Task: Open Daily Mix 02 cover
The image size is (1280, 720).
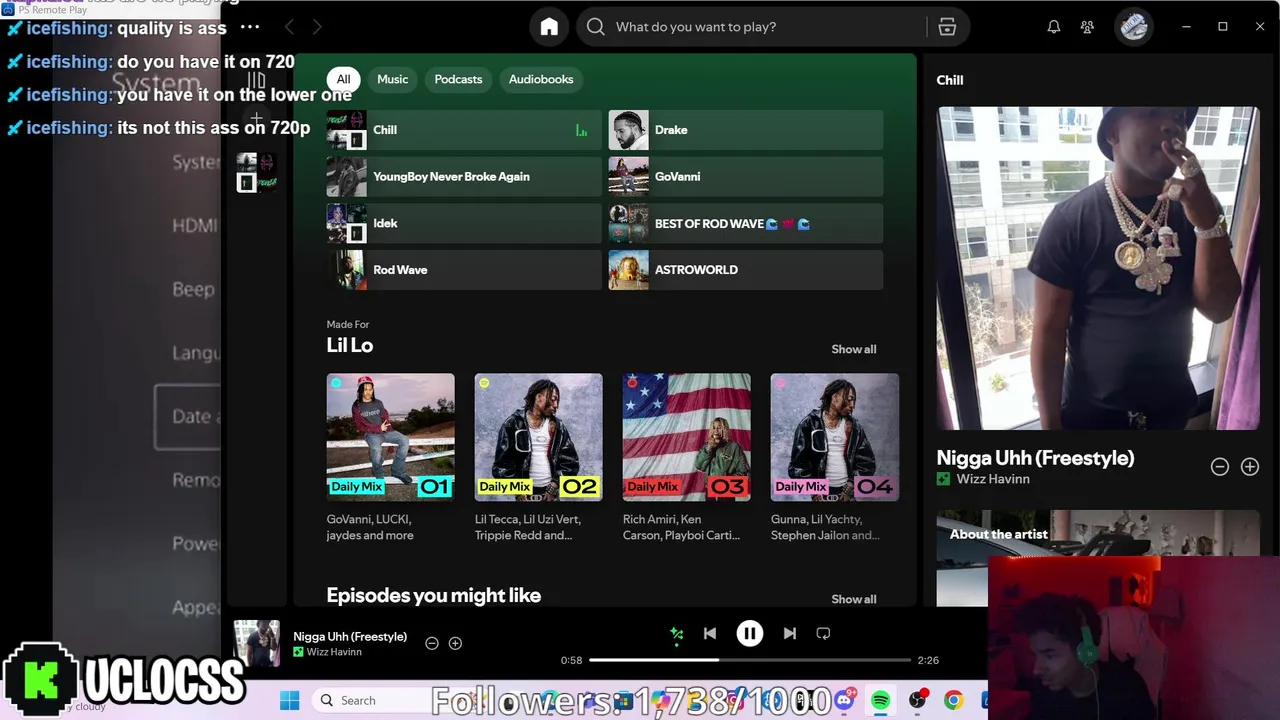Action: [x=538, y=437]
